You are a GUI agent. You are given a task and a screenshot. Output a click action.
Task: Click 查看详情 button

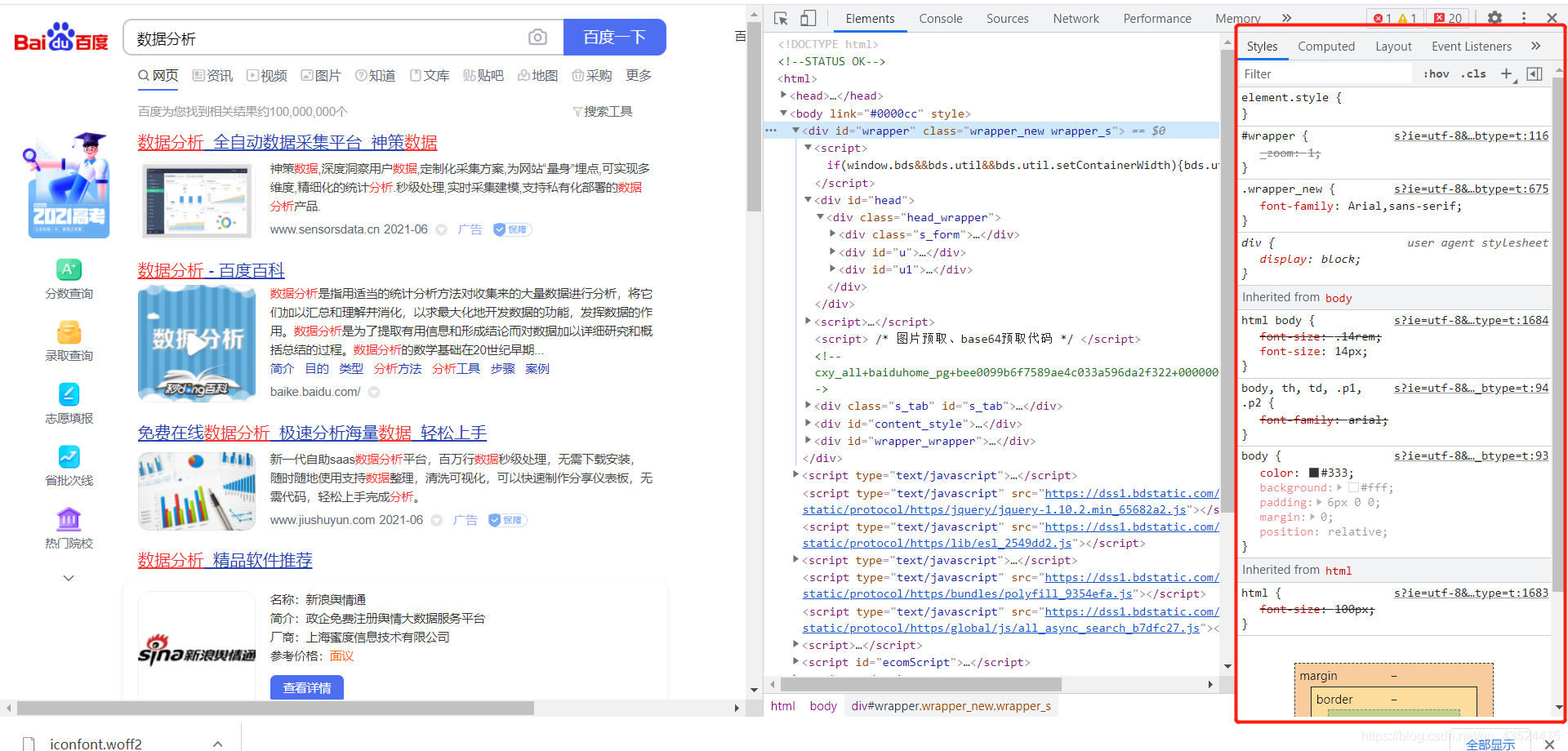pos(307,687)
